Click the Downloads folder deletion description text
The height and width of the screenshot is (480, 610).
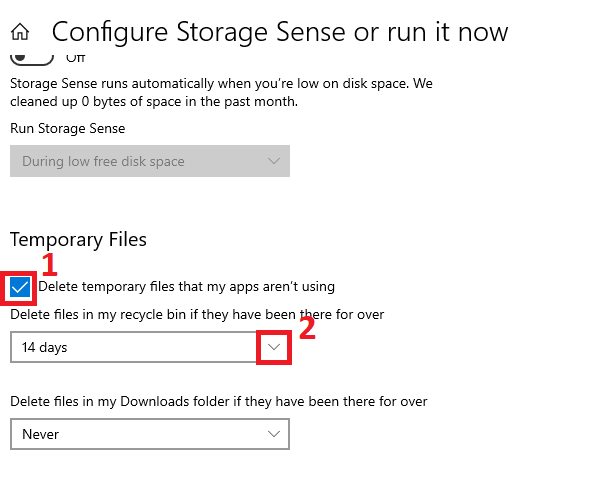tap(218, 402)
